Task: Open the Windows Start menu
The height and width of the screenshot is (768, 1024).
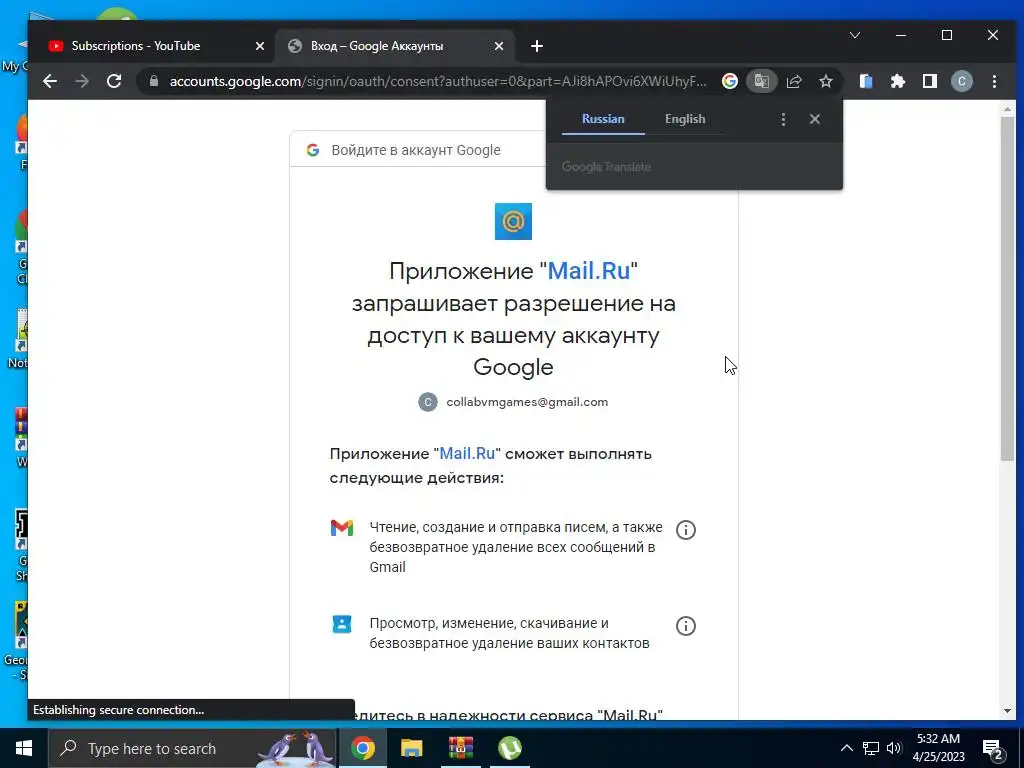Action: click(x=24, y=748)
